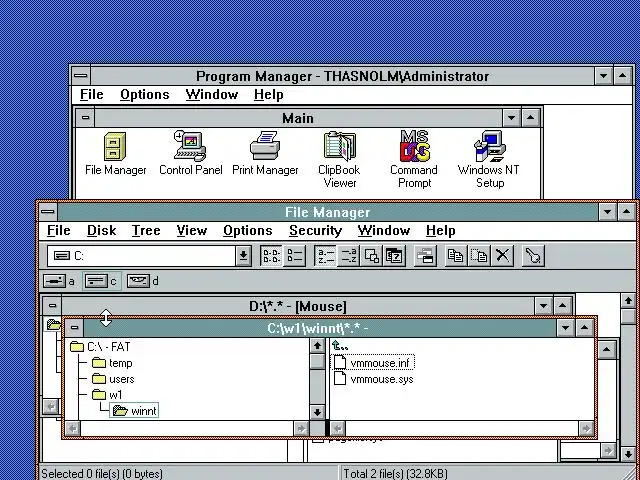Open the control menu of D:\*.* [Mouse] window
The width and height of the screenshot is (640, 480).
52,305
